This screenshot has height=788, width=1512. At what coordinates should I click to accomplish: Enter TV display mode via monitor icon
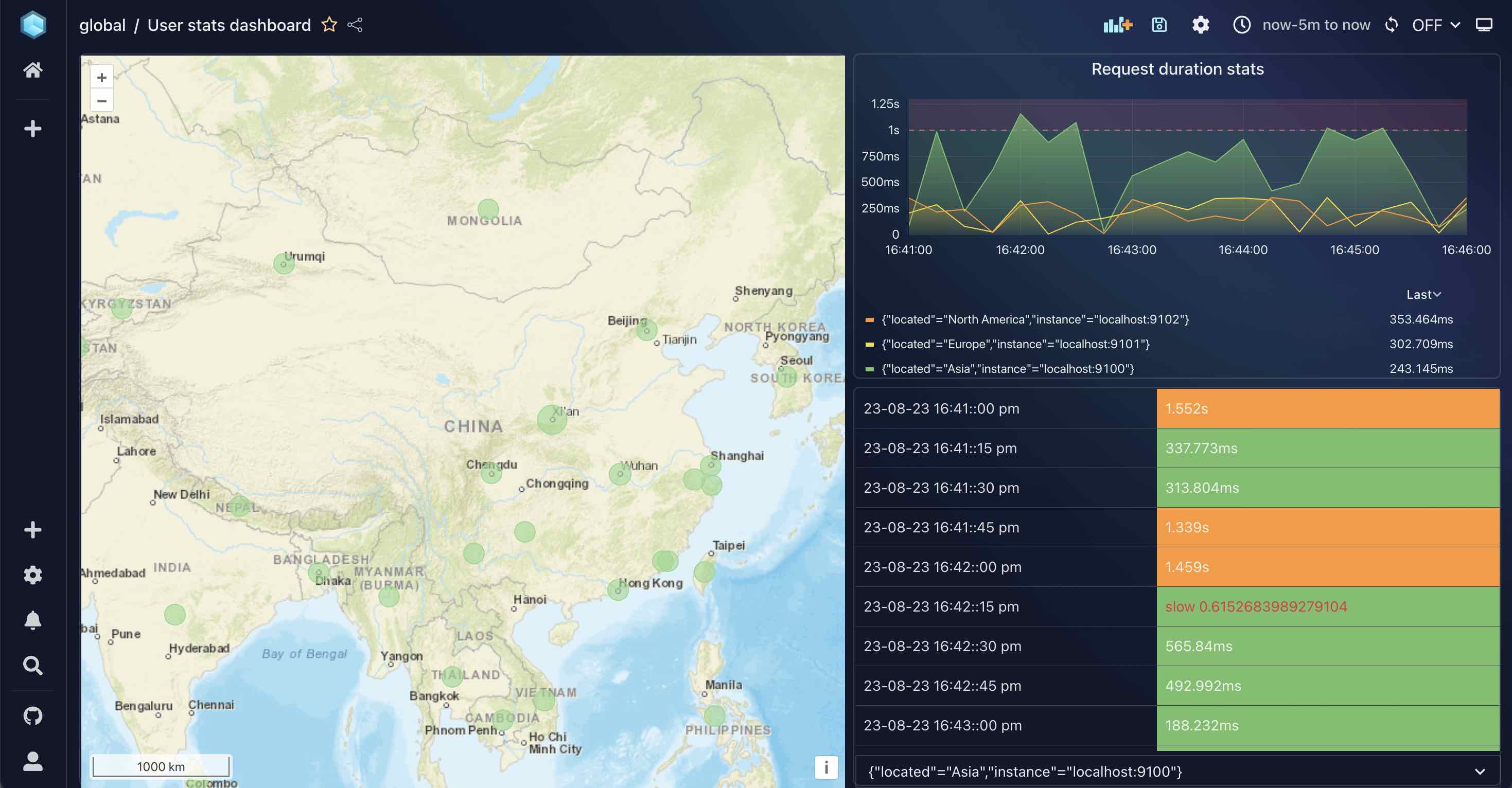[1484, 25]
